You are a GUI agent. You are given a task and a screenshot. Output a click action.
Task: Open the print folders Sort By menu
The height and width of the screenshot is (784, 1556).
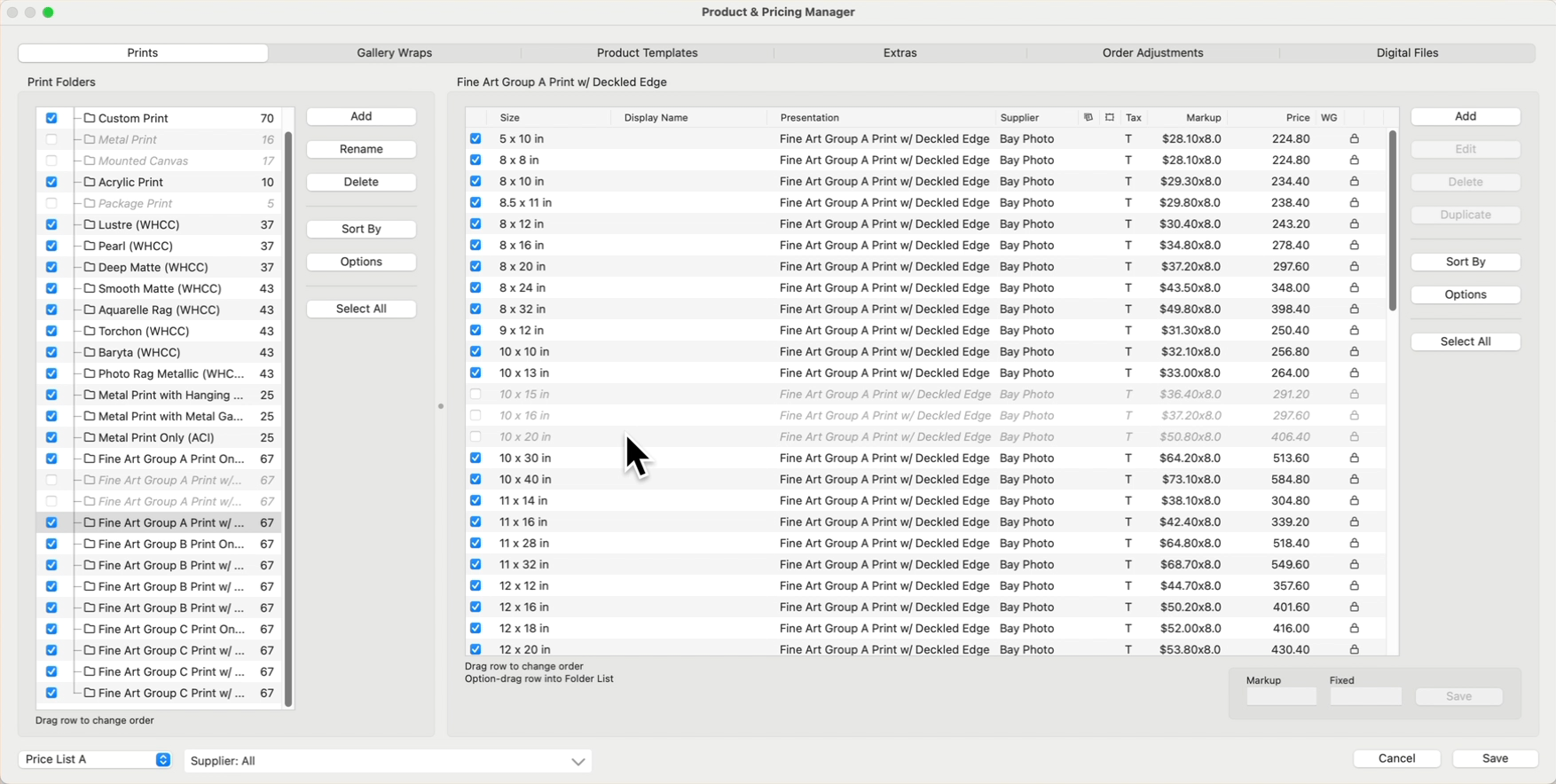pyautogui.click(x=361, y=229)
